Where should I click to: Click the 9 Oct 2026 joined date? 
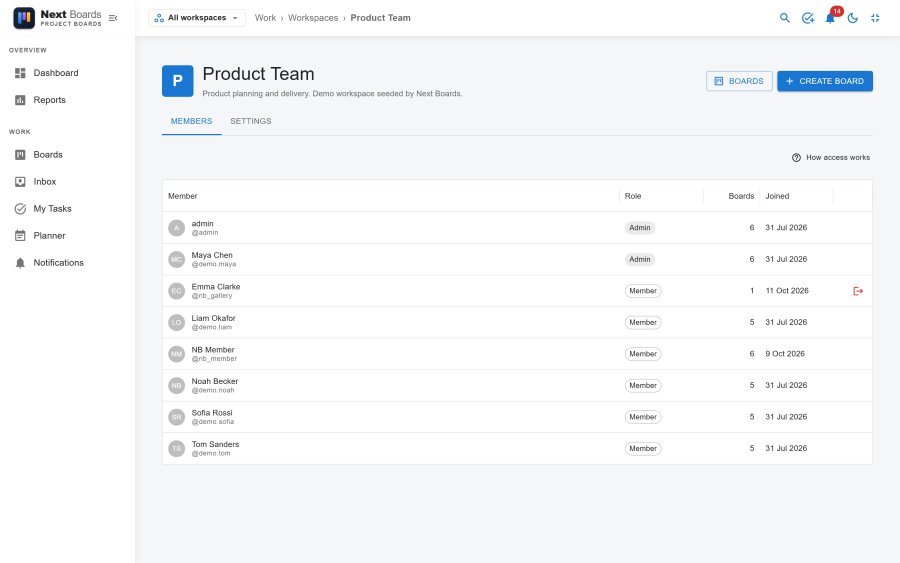pos(785,354)
